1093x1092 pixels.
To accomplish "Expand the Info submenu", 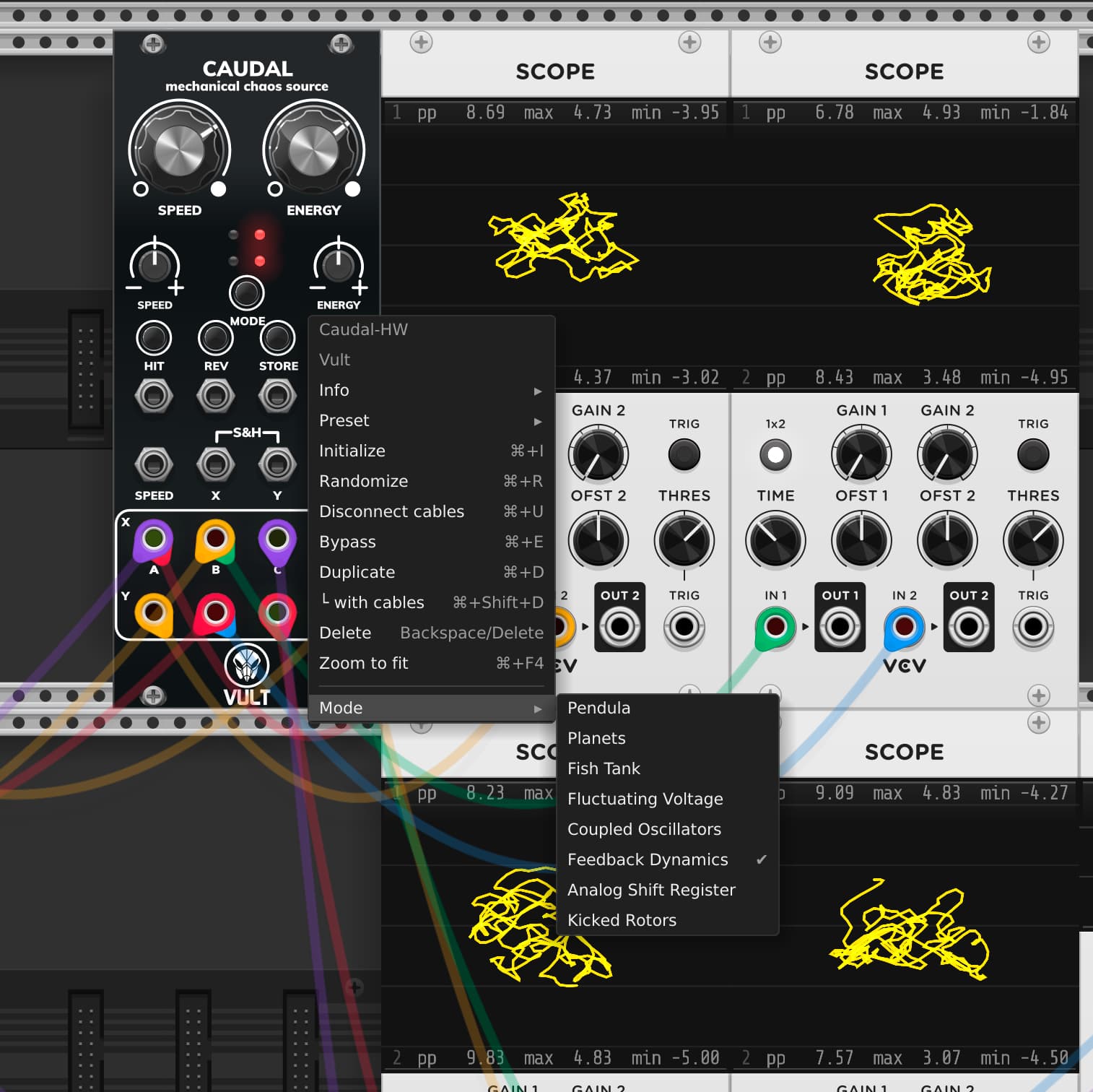I will tap(431, 390).
